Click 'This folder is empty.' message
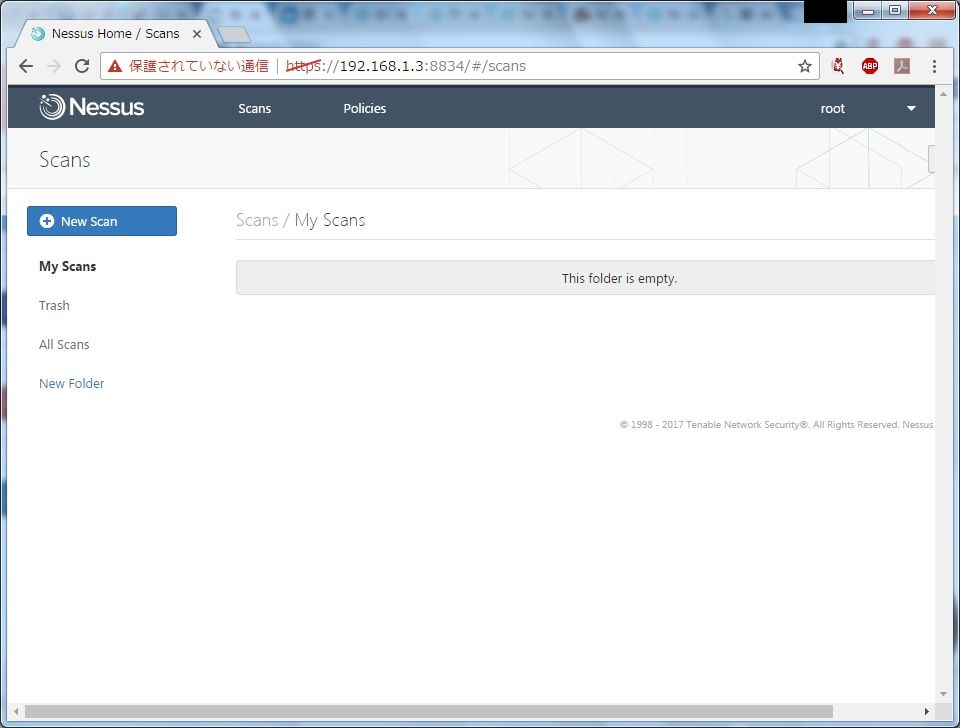The width and height of the screenshot is (960, 728). tap(619, 279)
